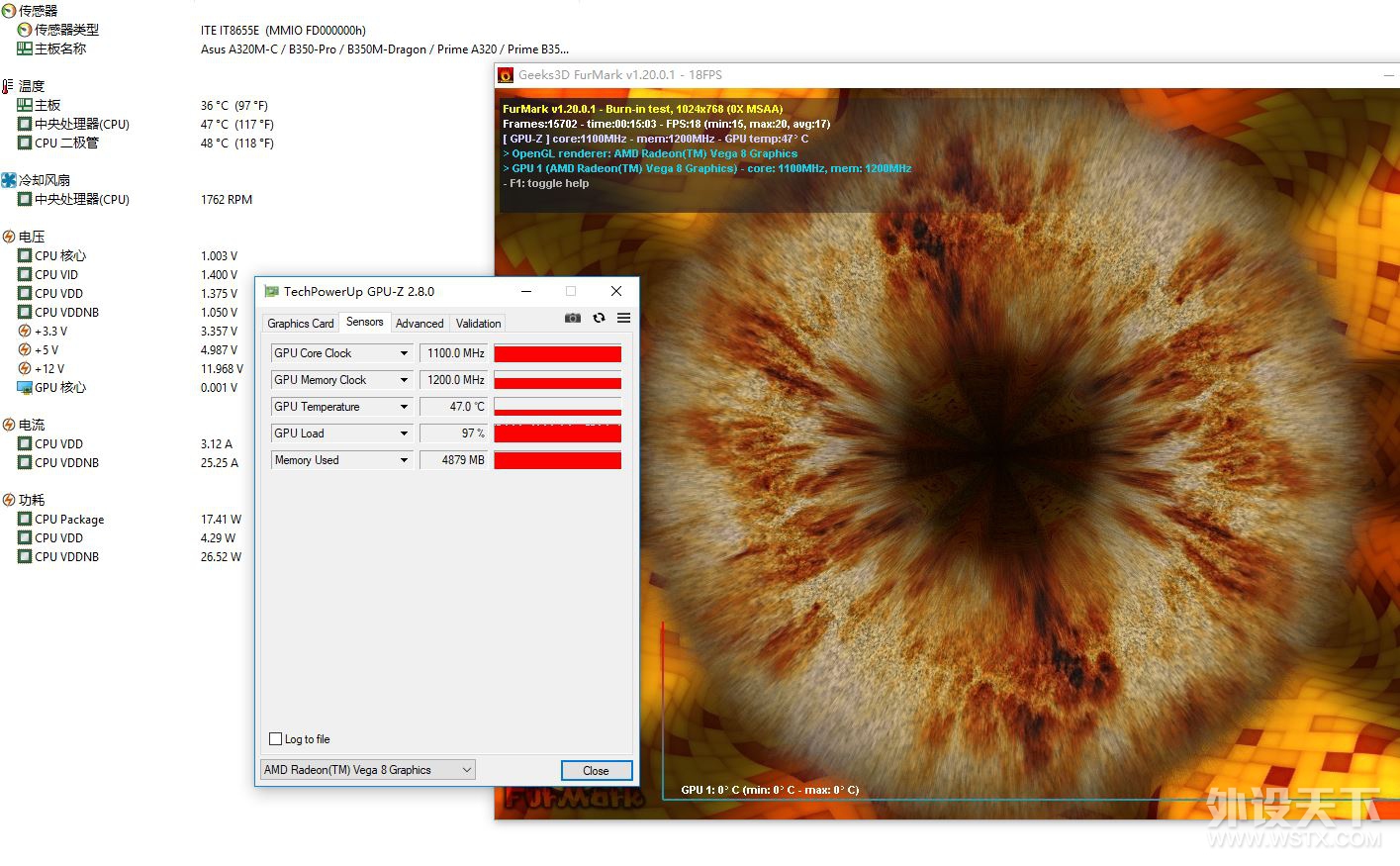Screen dimensions: 1400x866
Task: Open the GPU-Z hamburger menu
Action: tap(623, 318)
